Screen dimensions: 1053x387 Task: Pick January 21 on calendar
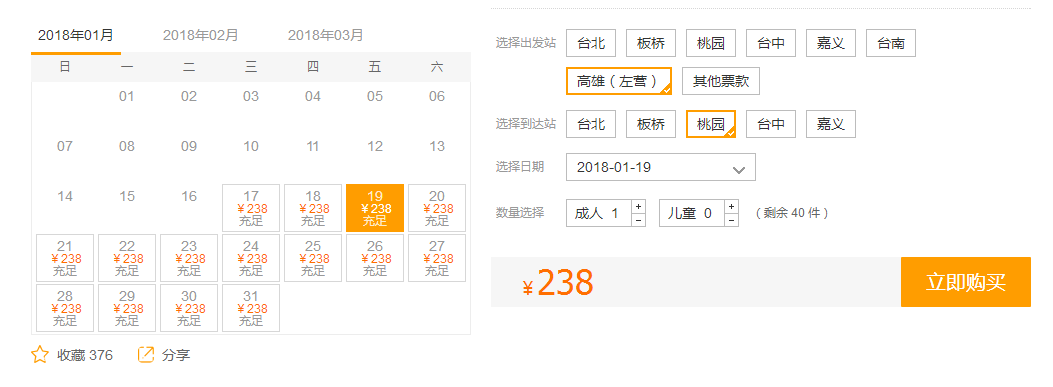65,258
